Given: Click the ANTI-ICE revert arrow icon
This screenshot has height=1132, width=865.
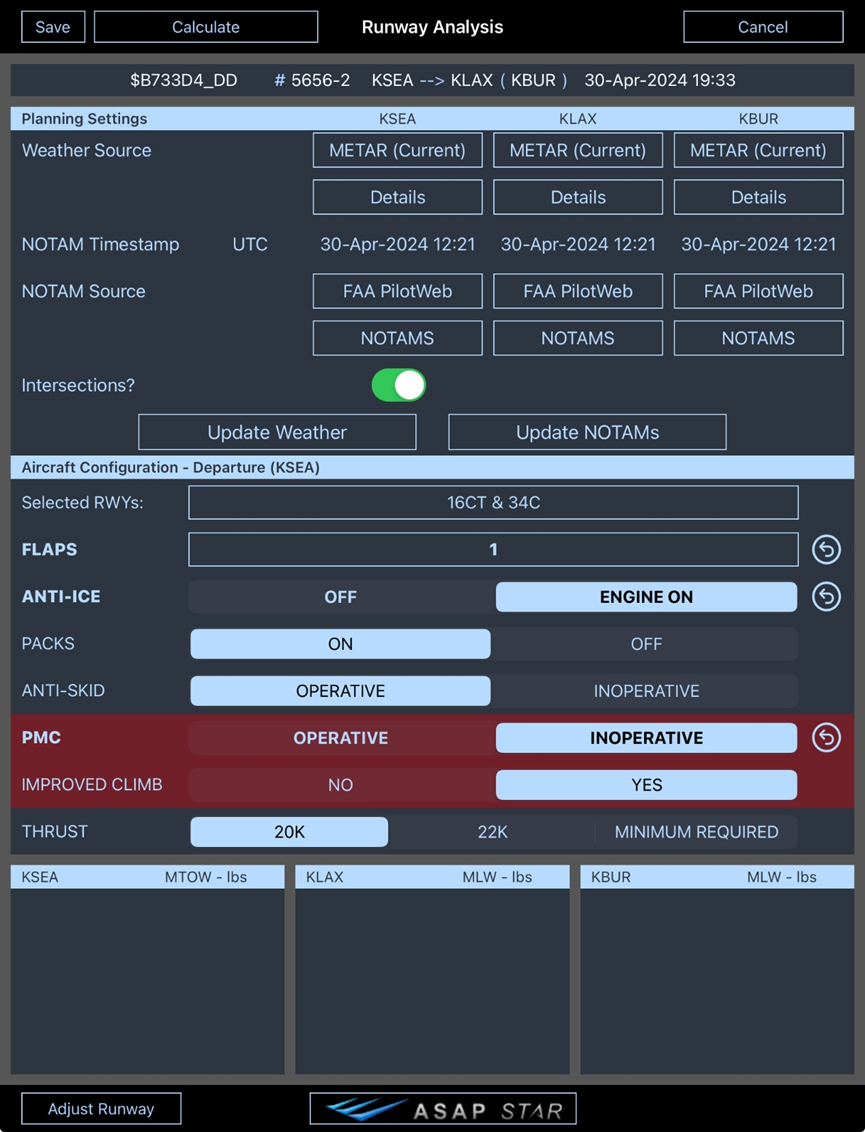Looking at the screenshot, I should 826,597.
